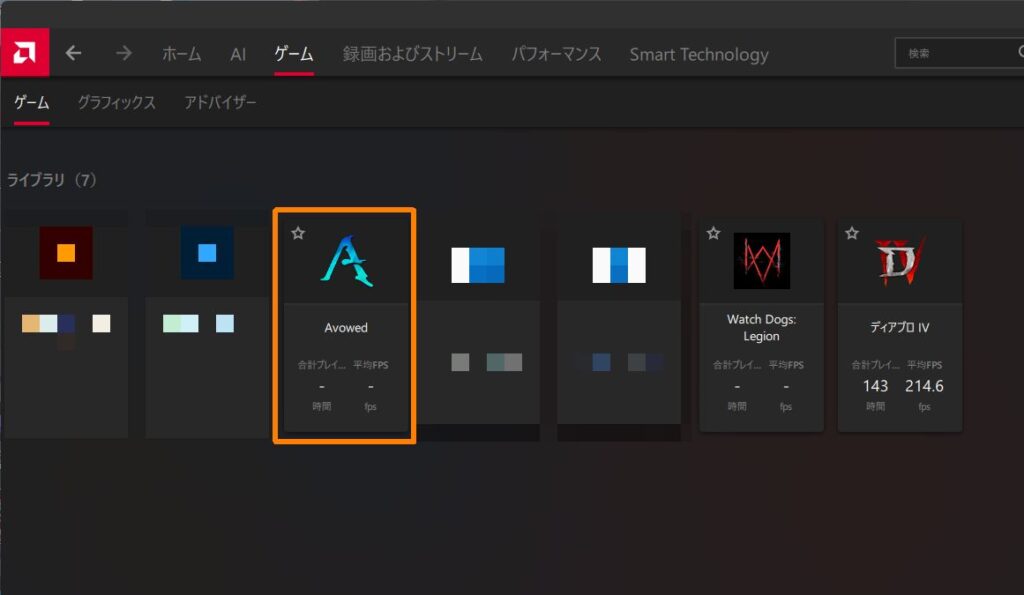
Task: Open the blue-square game tile icon
Action: point(207,253)
